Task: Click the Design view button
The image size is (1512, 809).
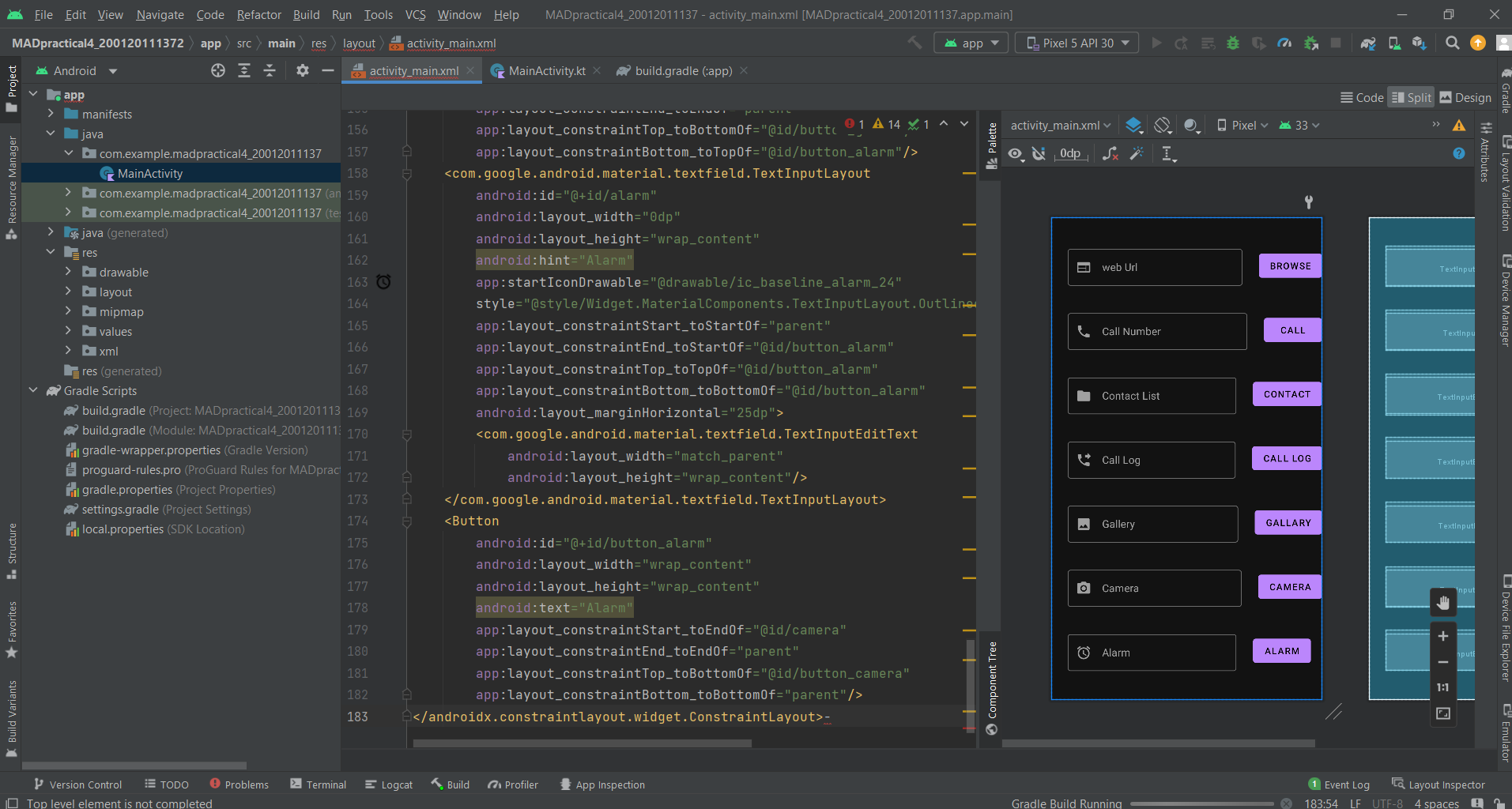Action: pos(1465,97)
